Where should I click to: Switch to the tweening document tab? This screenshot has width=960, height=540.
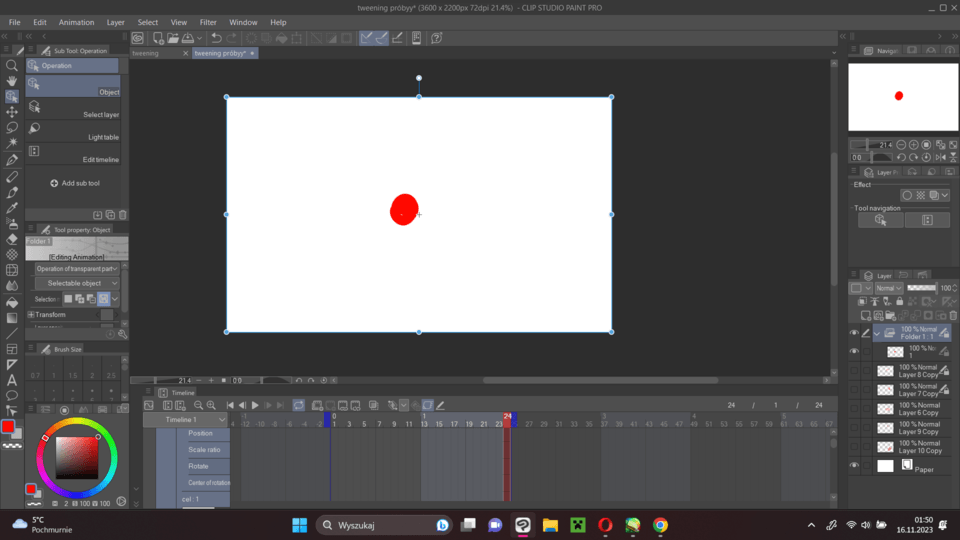click(146, 53)
